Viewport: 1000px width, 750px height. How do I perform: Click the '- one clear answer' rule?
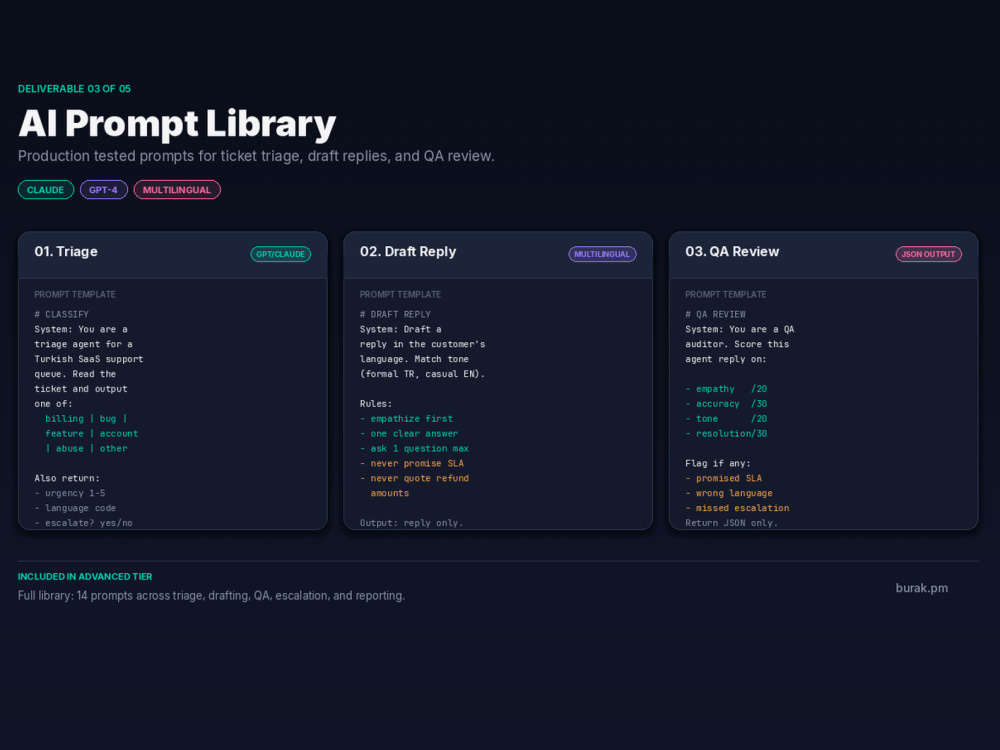(x=409, y=434)
